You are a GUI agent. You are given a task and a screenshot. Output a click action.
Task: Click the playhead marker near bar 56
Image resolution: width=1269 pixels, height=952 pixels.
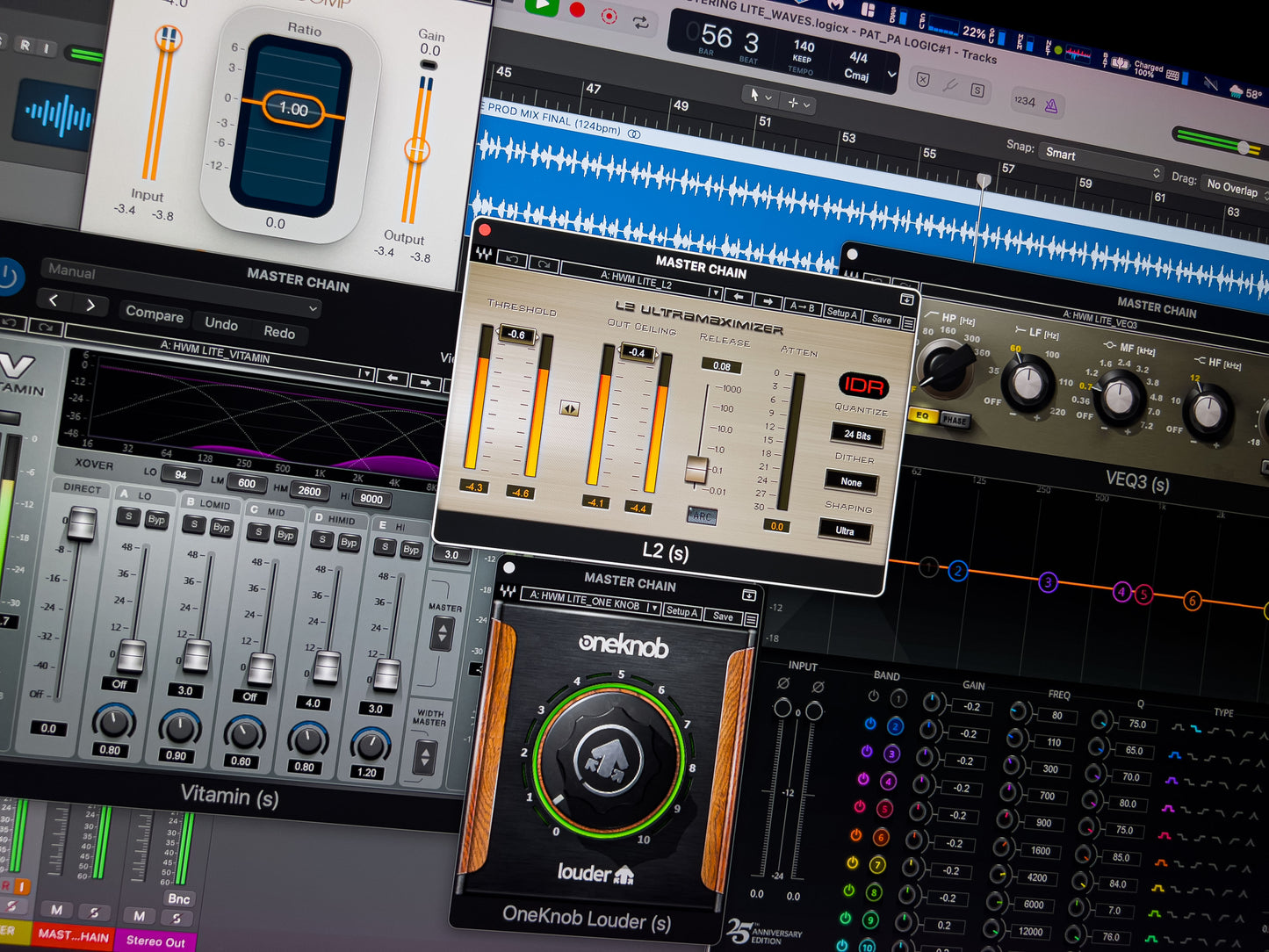click(x=984, y=181)
